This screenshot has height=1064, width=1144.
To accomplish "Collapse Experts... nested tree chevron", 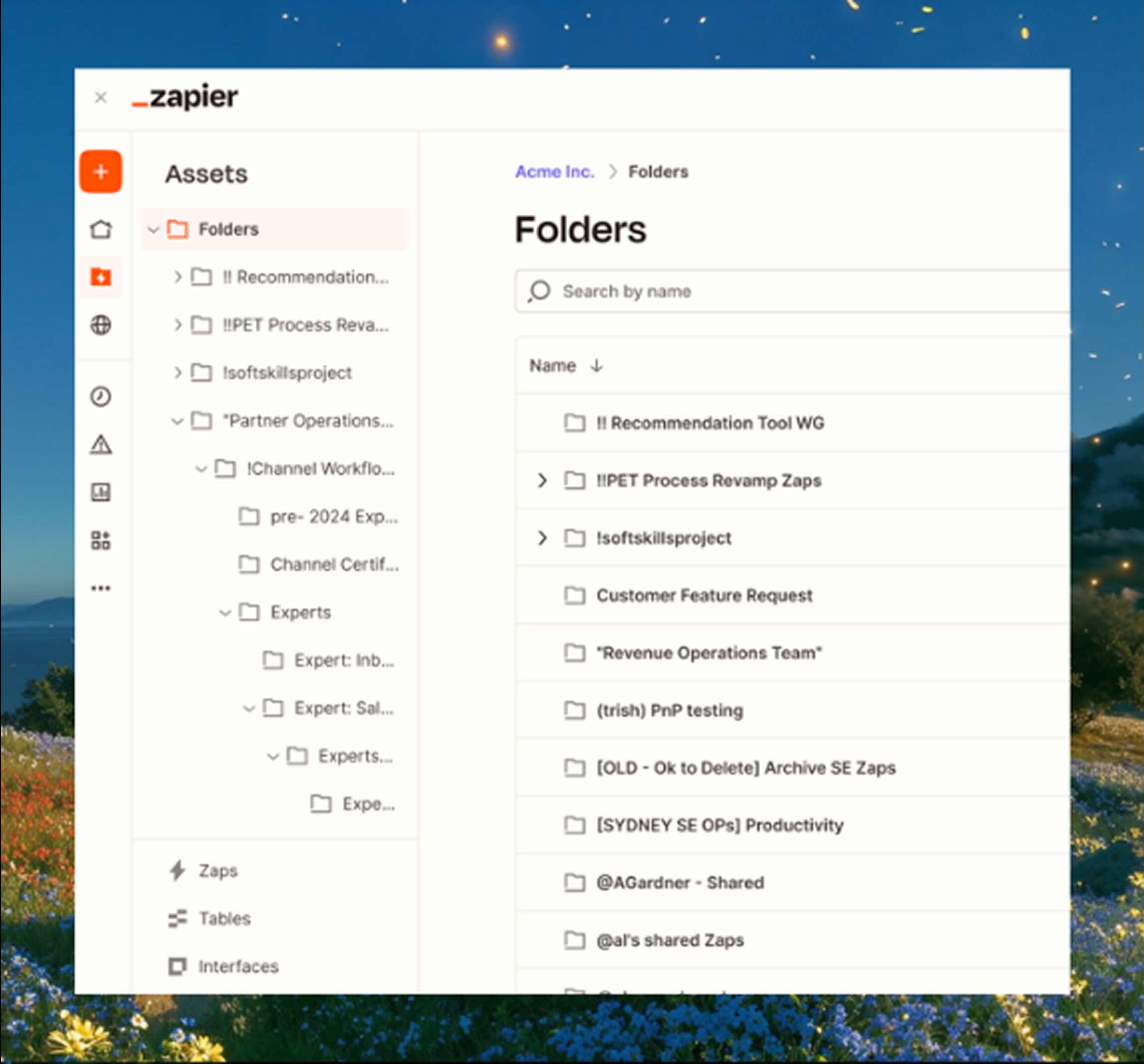I will pyautogui.click(x=273, y=756).
